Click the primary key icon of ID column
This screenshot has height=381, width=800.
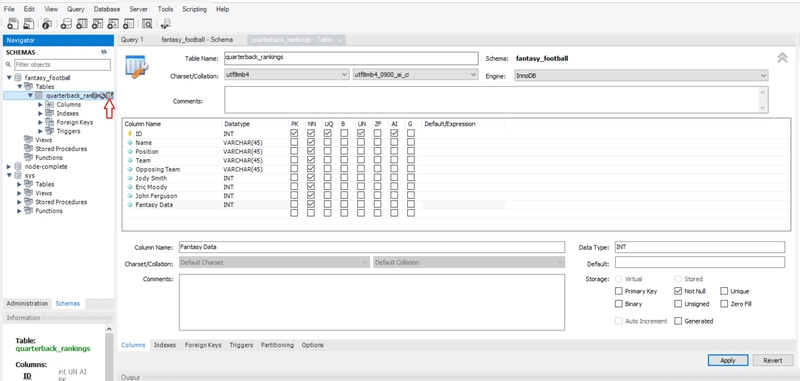(130, 134)
